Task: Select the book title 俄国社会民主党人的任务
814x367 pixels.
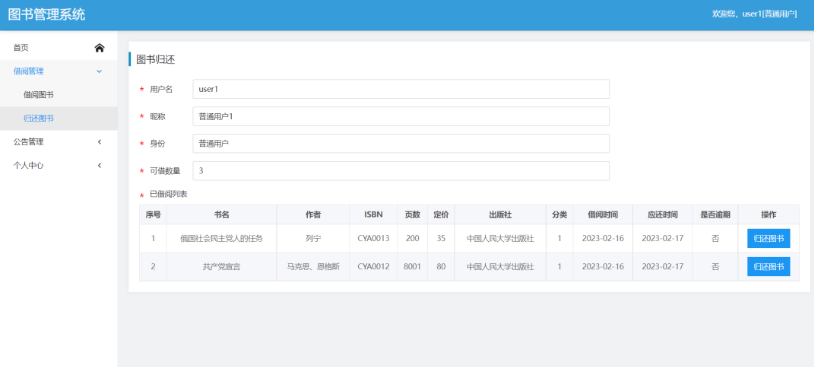Action: click(x=222, y=239)
